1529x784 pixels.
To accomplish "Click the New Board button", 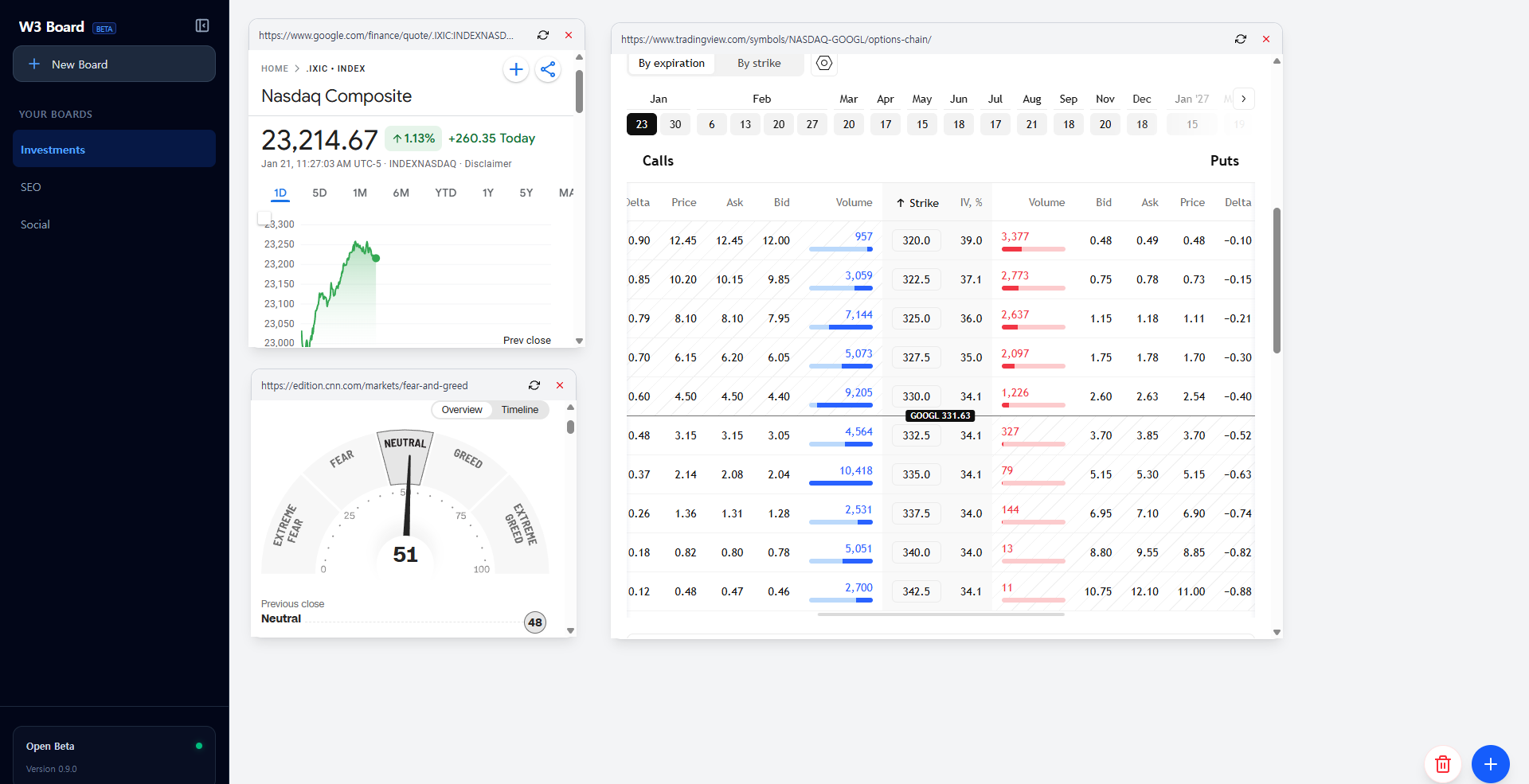I will pos(114,64).
